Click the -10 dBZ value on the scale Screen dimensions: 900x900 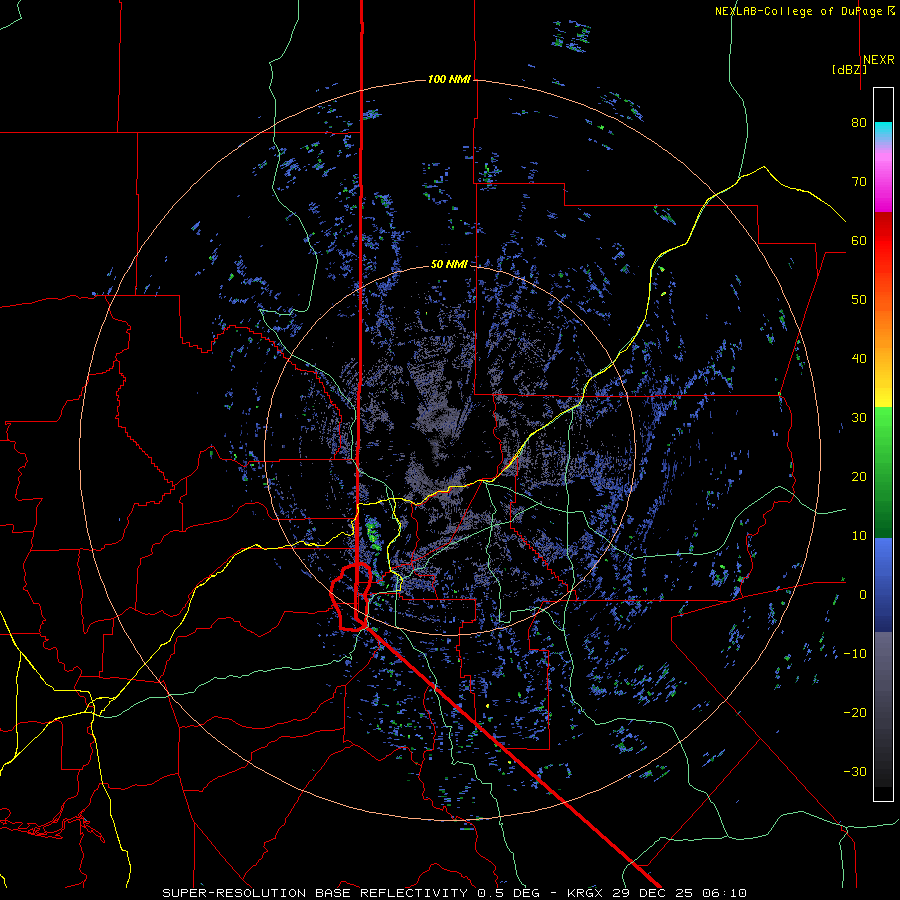[x=855, y=654]
